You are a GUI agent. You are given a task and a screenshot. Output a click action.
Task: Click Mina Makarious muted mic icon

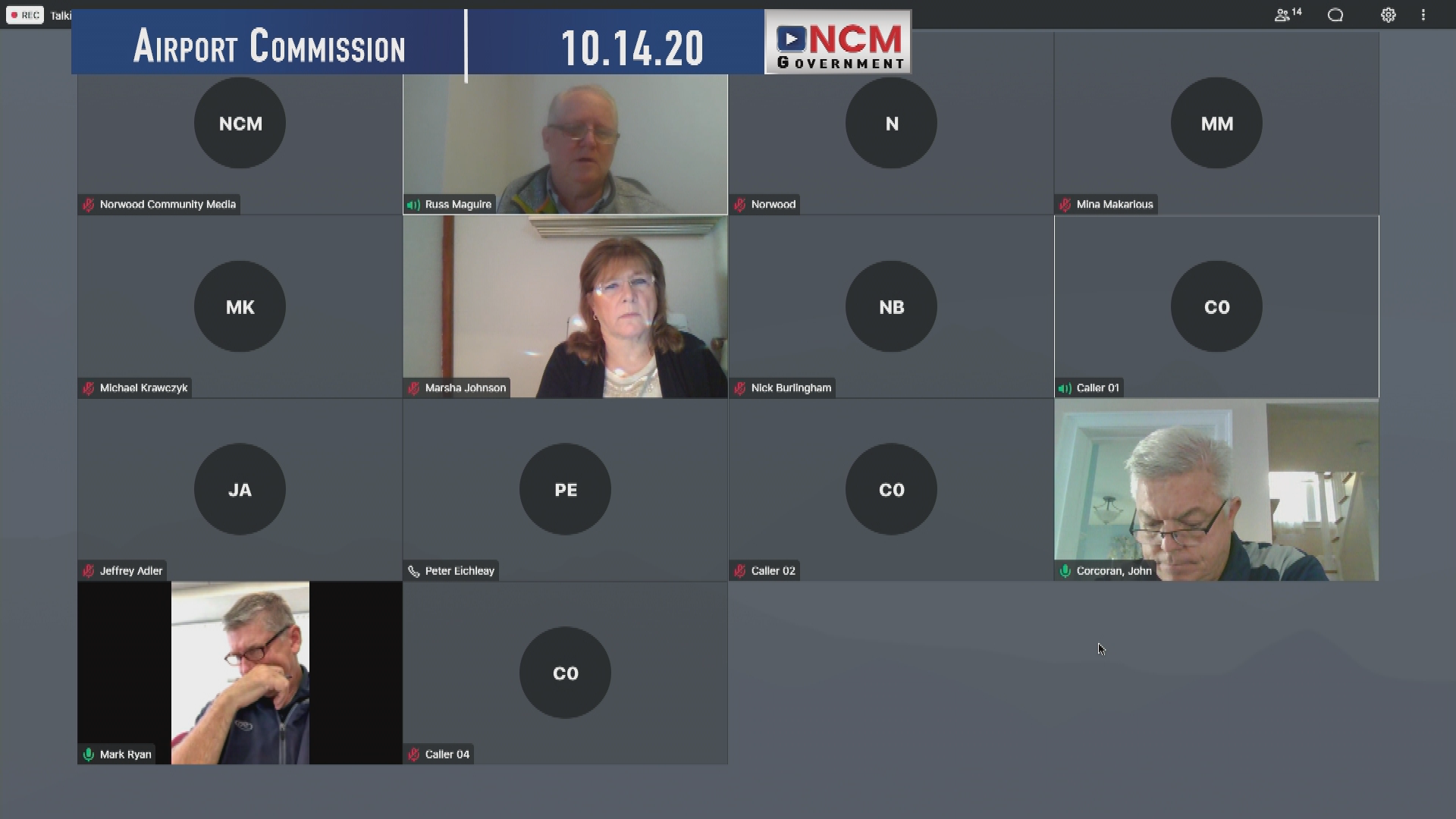(1065, 205)
